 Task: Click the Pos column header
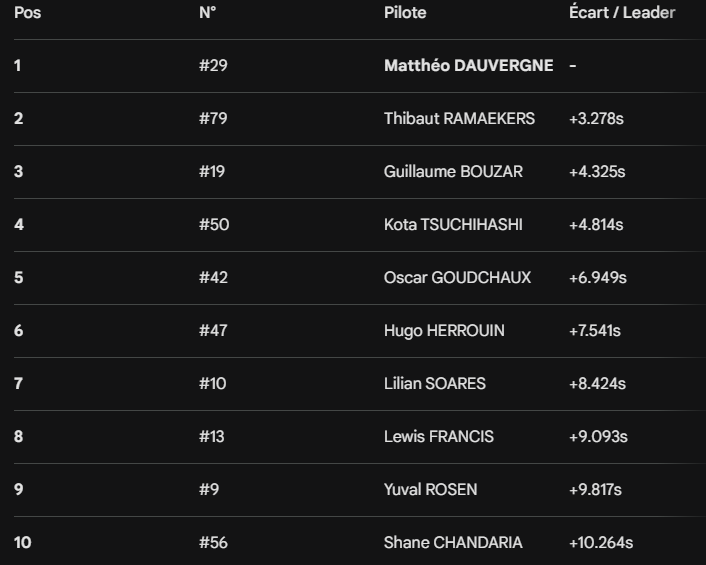[28, 13]
